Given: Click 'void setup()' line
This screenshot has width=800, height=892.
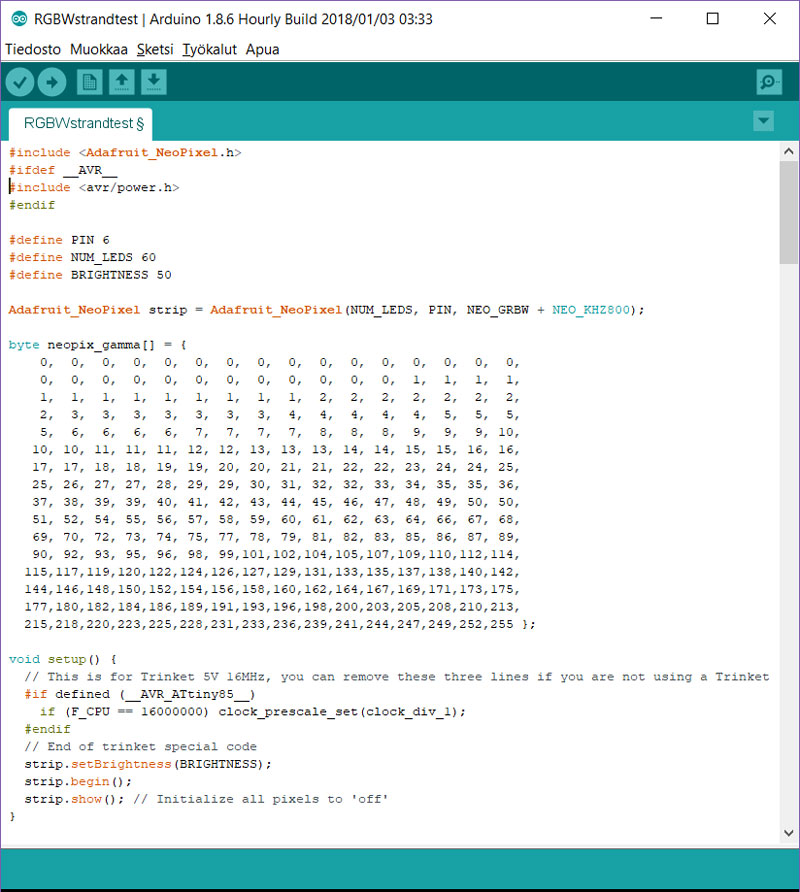Looking at the screenshot, I should tap(63, 659).
